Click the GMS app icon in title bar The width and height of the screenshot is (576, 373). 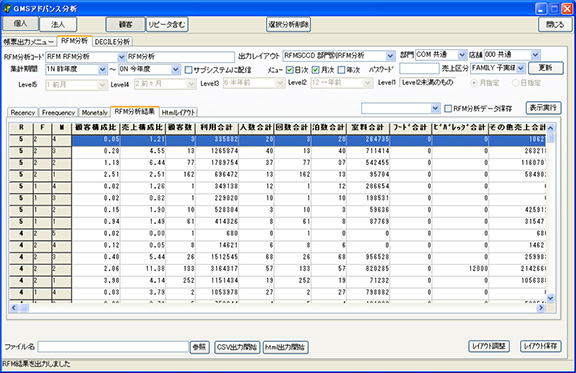click(7, 8)
